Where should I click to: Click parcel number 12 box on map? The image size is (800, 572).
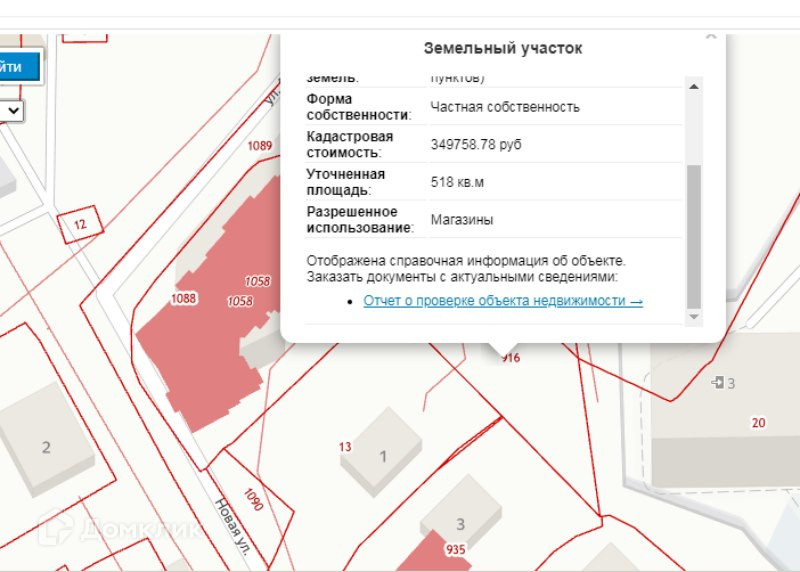(x=80, y=225)
